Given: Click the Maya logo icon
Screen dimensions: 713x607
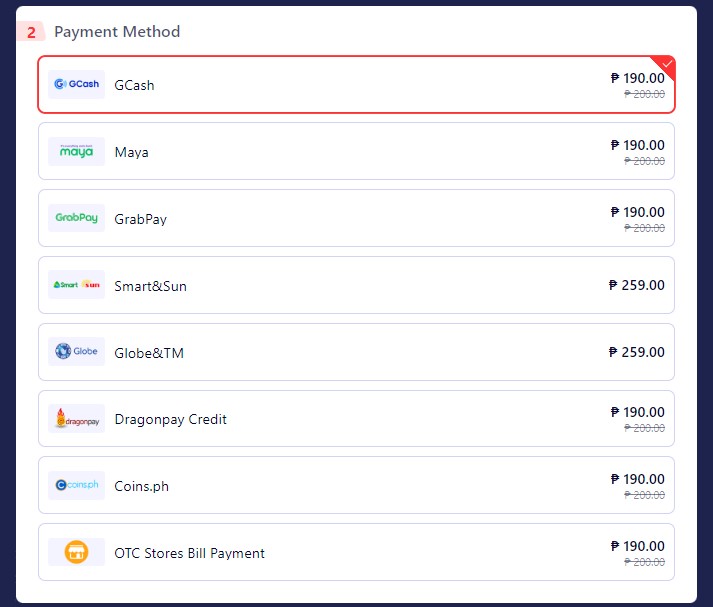Looking at the screenshot, I should pyautogui.click(x=76, y=152).
